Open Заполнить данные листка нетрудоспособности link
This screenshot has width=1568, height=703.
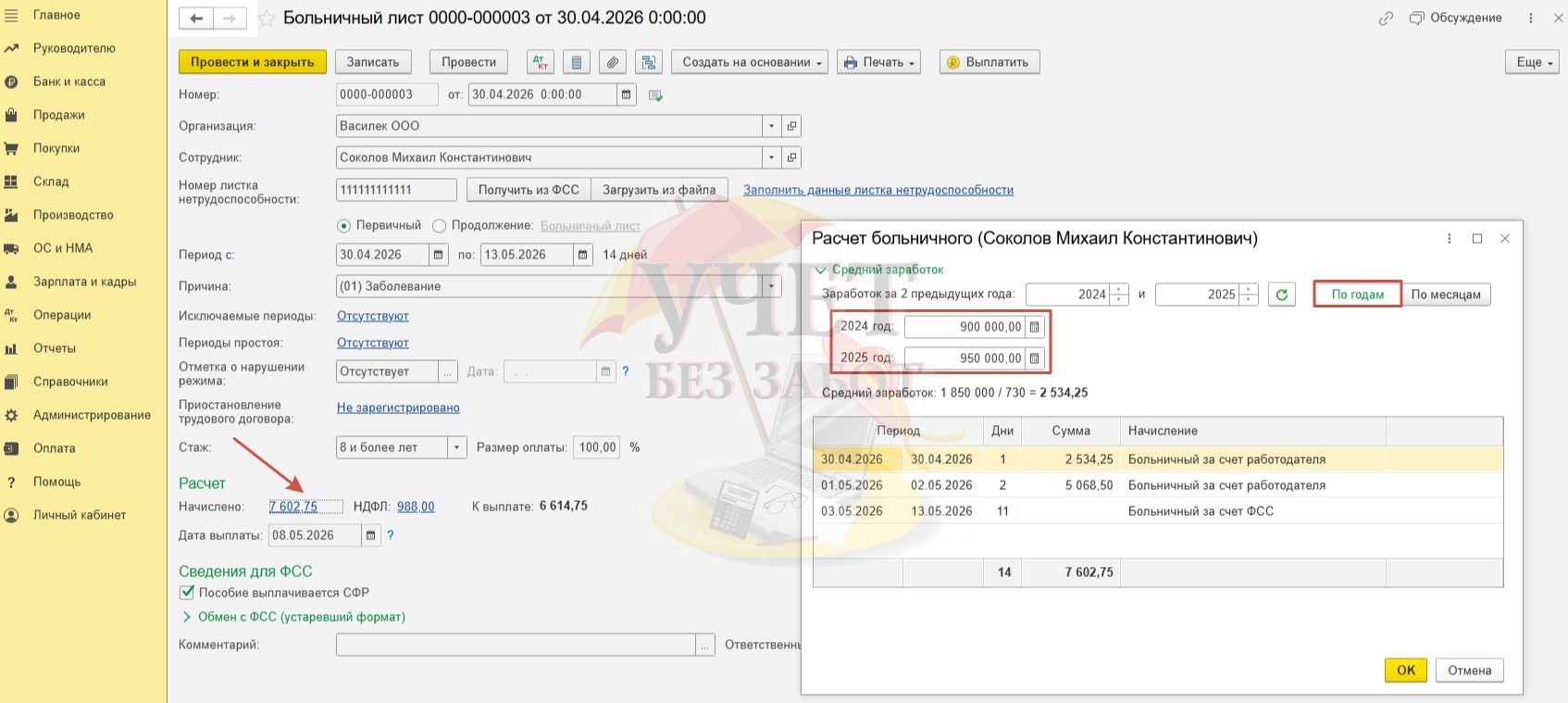click(877, 190)
